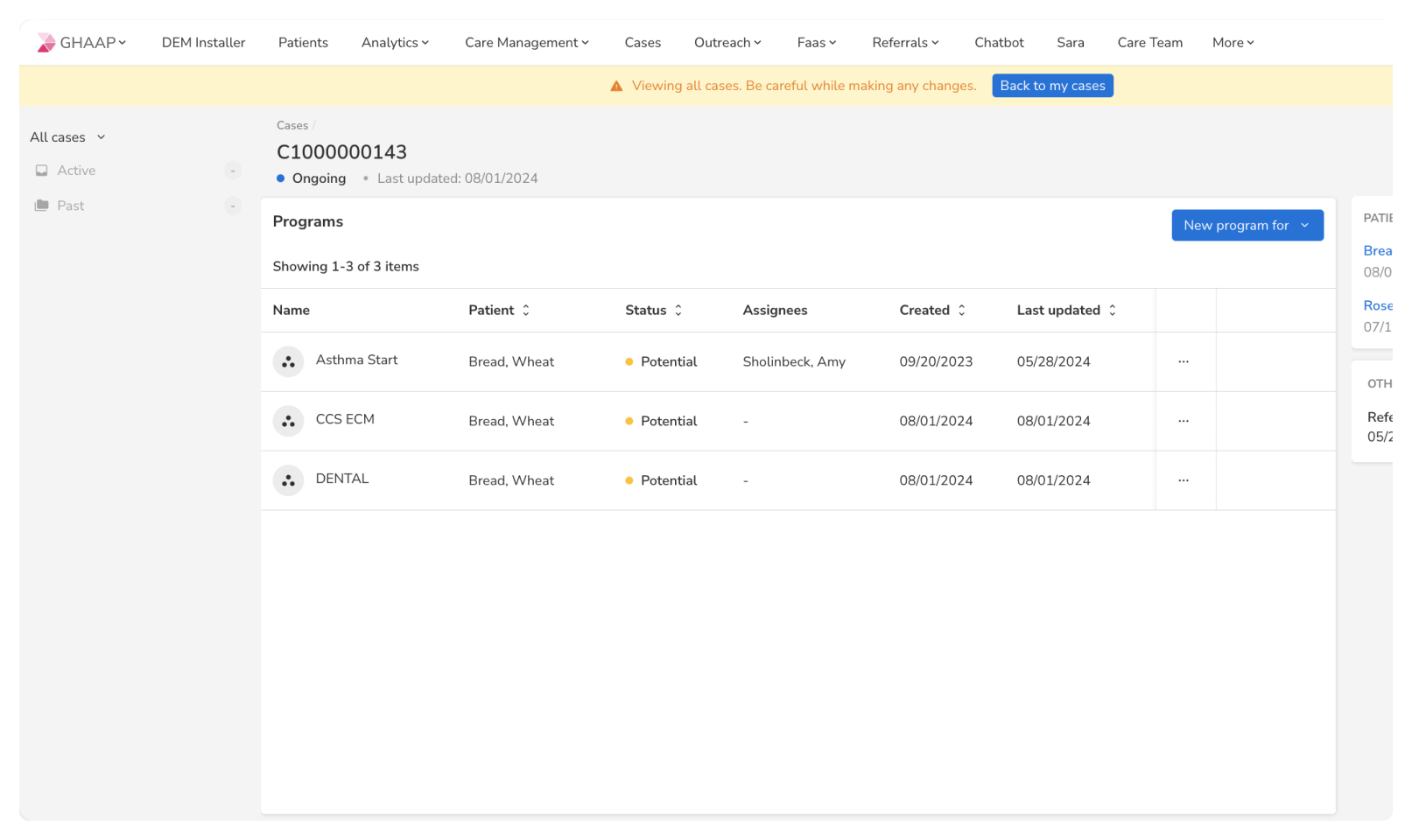Sort the table by Last updated column
Screen dimensions: 1412x840
pyautogui.click(x=1113, y=311)
